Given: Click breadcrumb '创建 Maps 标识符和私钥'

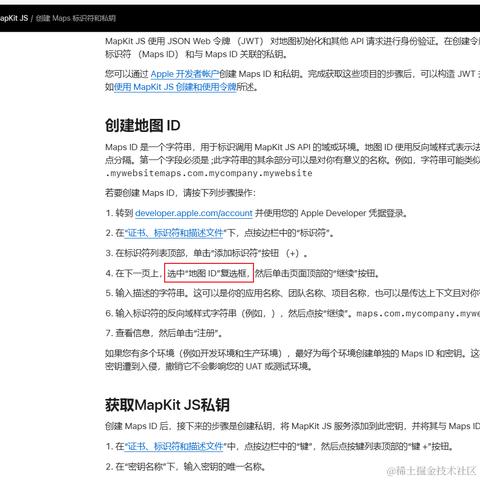Looking at the screenshot, I should click(76, 18).
